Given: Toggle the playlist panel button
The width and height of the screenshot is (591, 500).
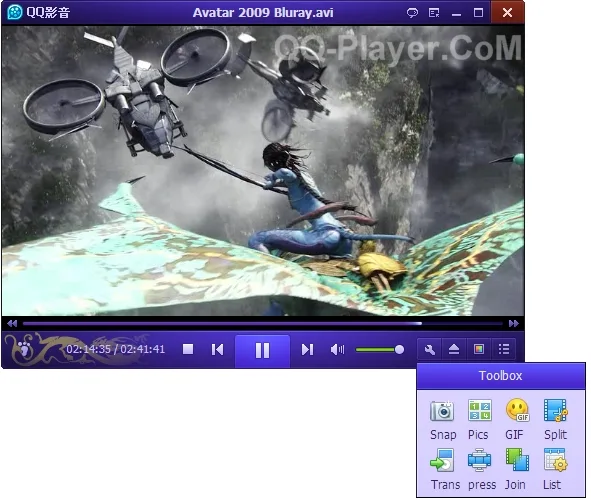Looking at the screenshot, I should 504,350.
